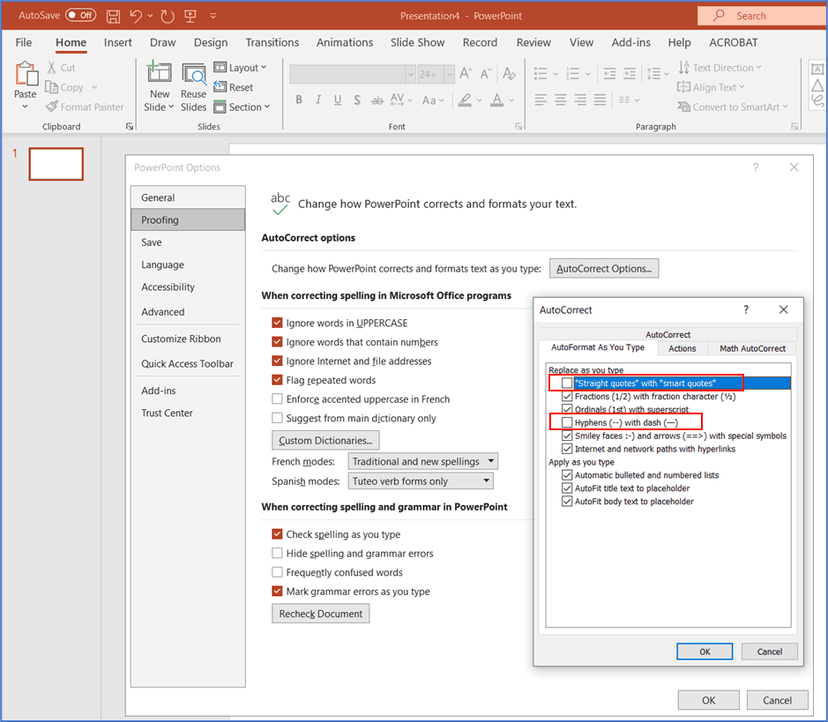The image size is (828, 722).
Task: Click the Start From Beginning presentation icon
Action: pos(189,16)
